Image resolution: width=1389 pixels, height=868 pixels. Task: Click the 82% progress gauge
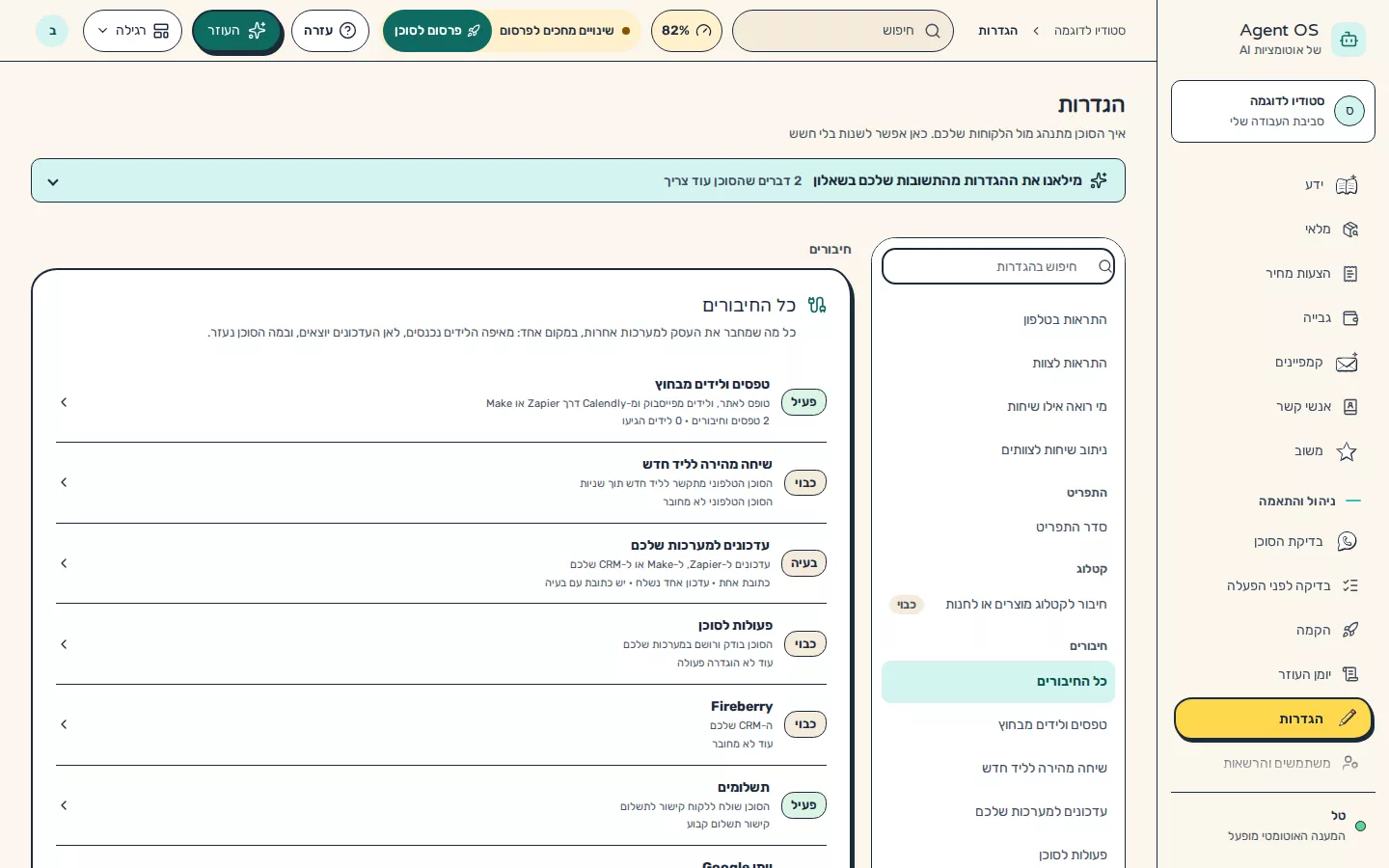coord(687,31)
